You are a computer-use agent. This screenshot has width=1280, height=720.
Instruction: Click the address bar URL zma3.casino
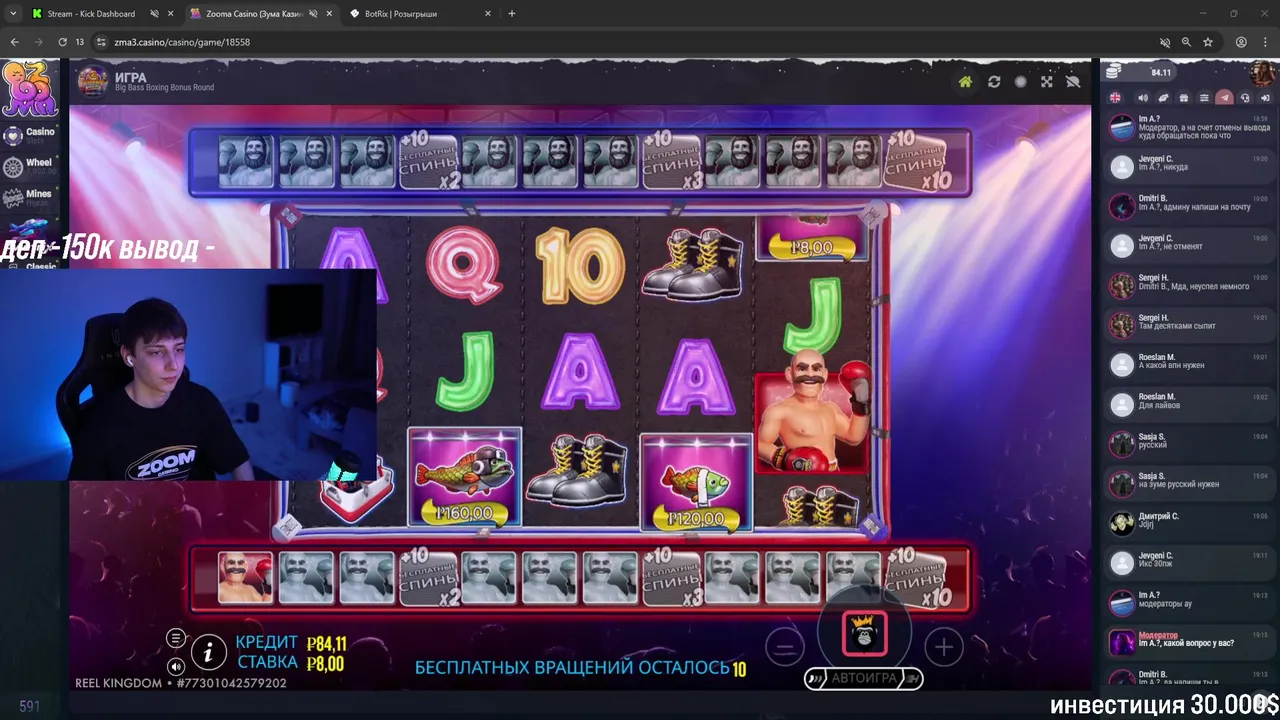click(182, 42)
